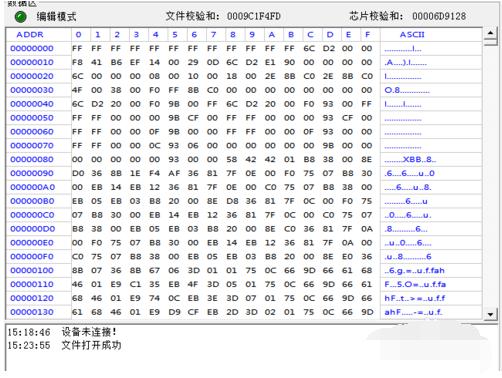
Task: Click the file checksum value 0009C1F4FD
Action: (x=254, y=16)
